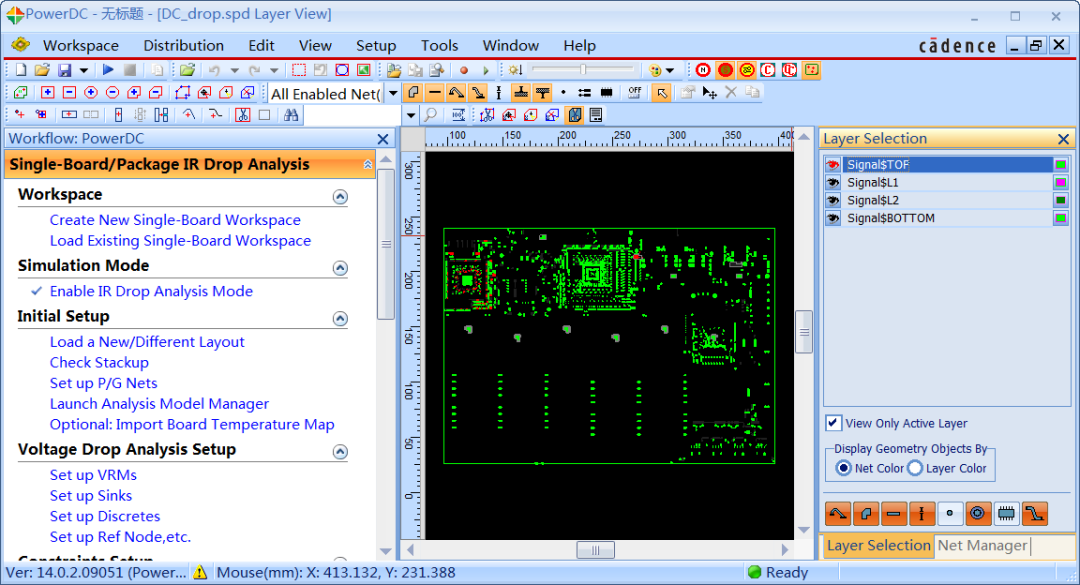The width and height of the screenshot is (1080, 585).
Task: Click the Signal$L1 magenta color swatch
Action: [1061, 183]
